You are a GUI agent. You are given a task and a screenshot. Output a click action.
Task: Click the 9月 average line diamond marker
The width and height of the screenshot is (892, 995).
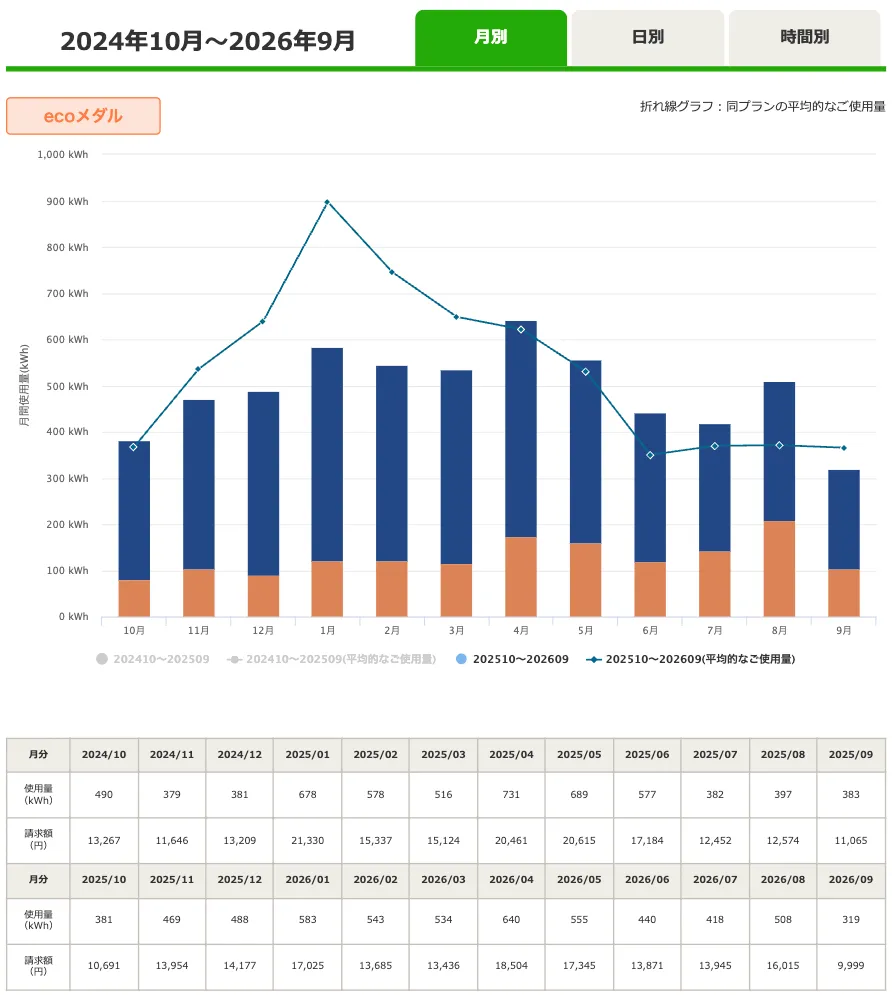point(844,448)
